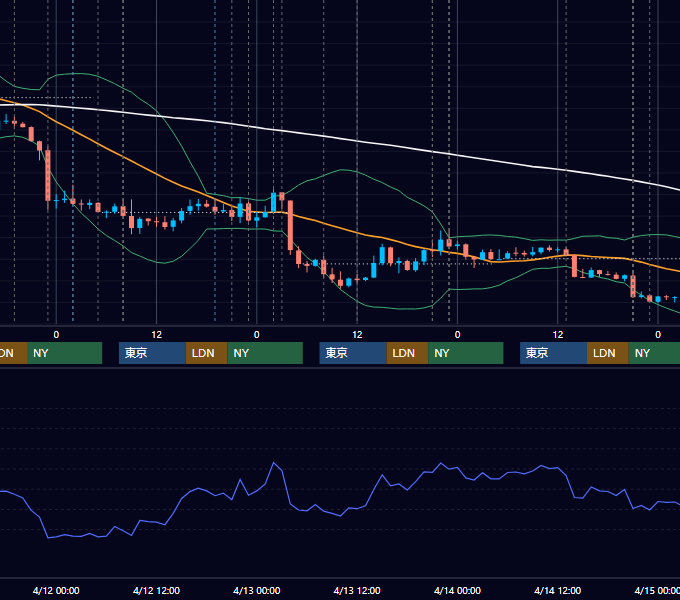This screenshot has width=680, height=600.
Task: Select the NY session block for 4/14
Action: tap(654, 353)
